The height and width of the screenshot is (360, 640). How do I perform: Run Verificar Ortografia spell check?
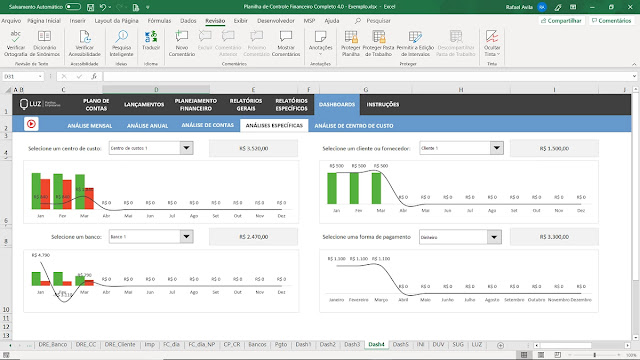(16, 43)
